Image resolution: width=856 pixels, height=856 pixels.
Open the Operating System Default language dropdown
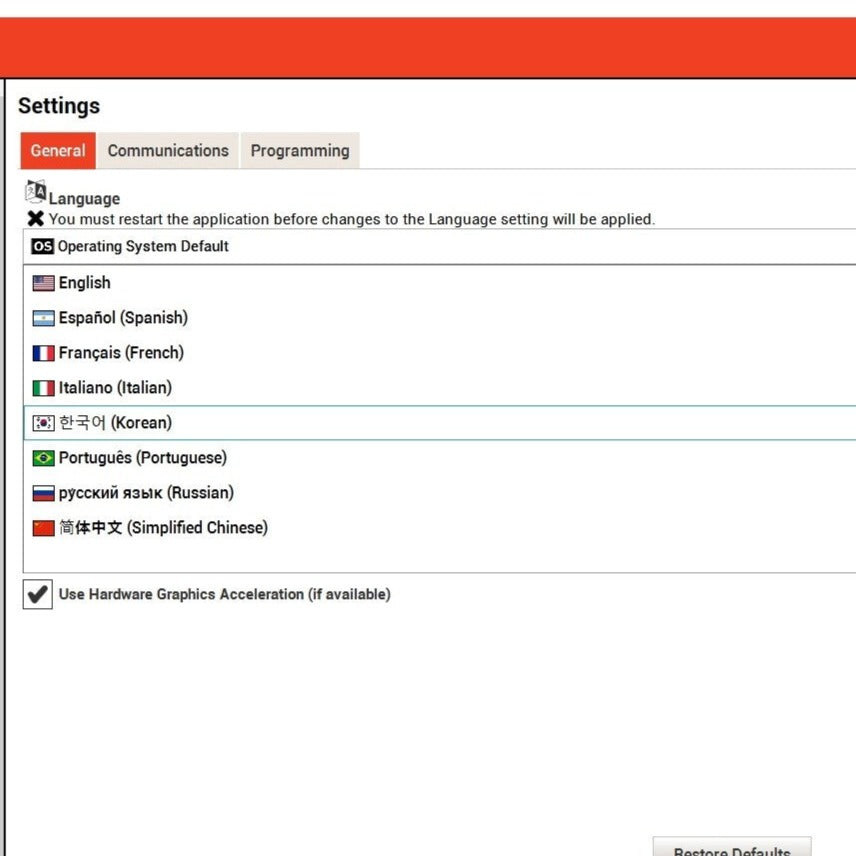440,246
